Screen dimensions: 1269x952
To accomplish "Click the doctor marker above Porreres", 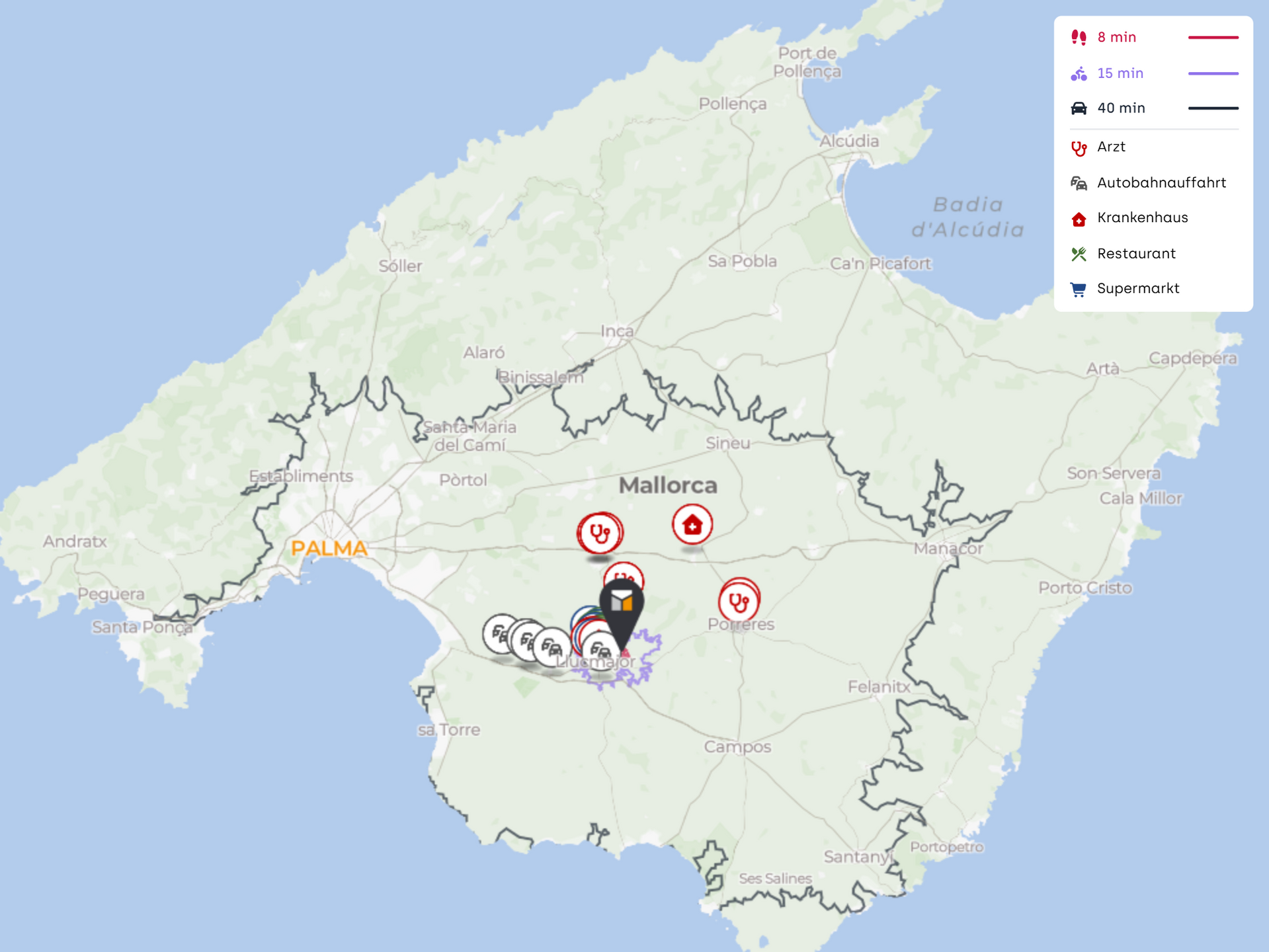I will tap(739, 602).
